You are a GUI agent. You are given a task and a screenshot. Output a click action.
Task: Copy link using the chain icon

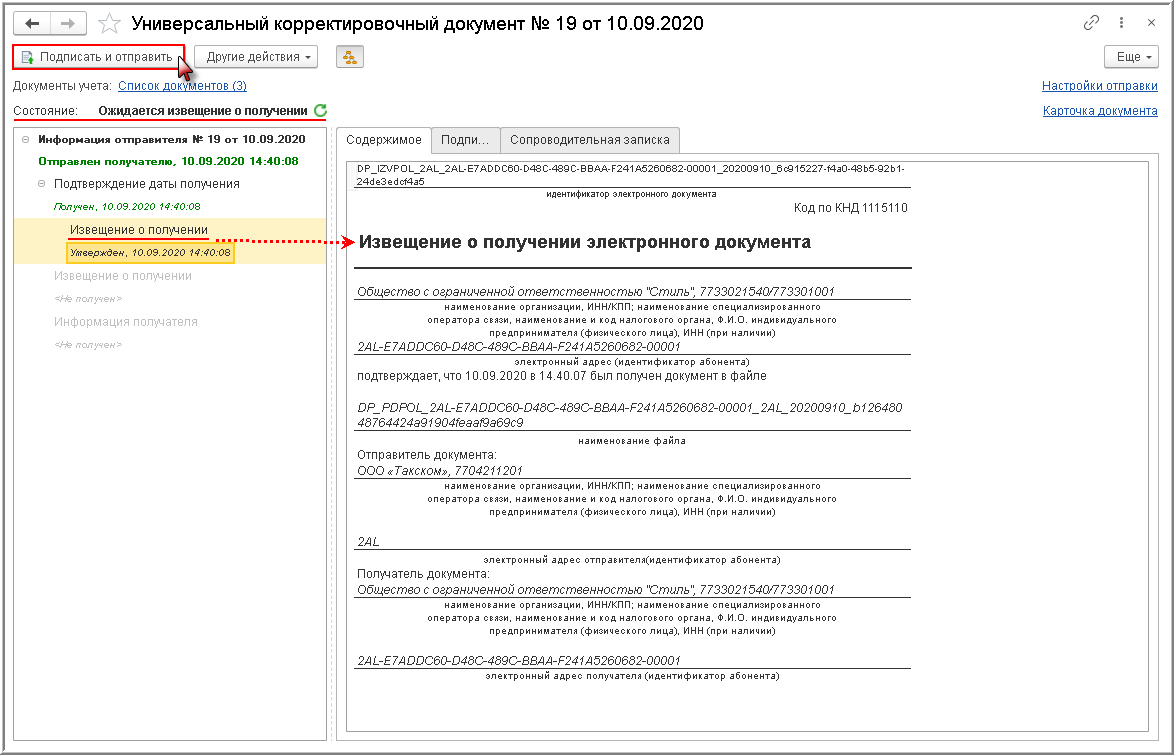click(1091, 23)
